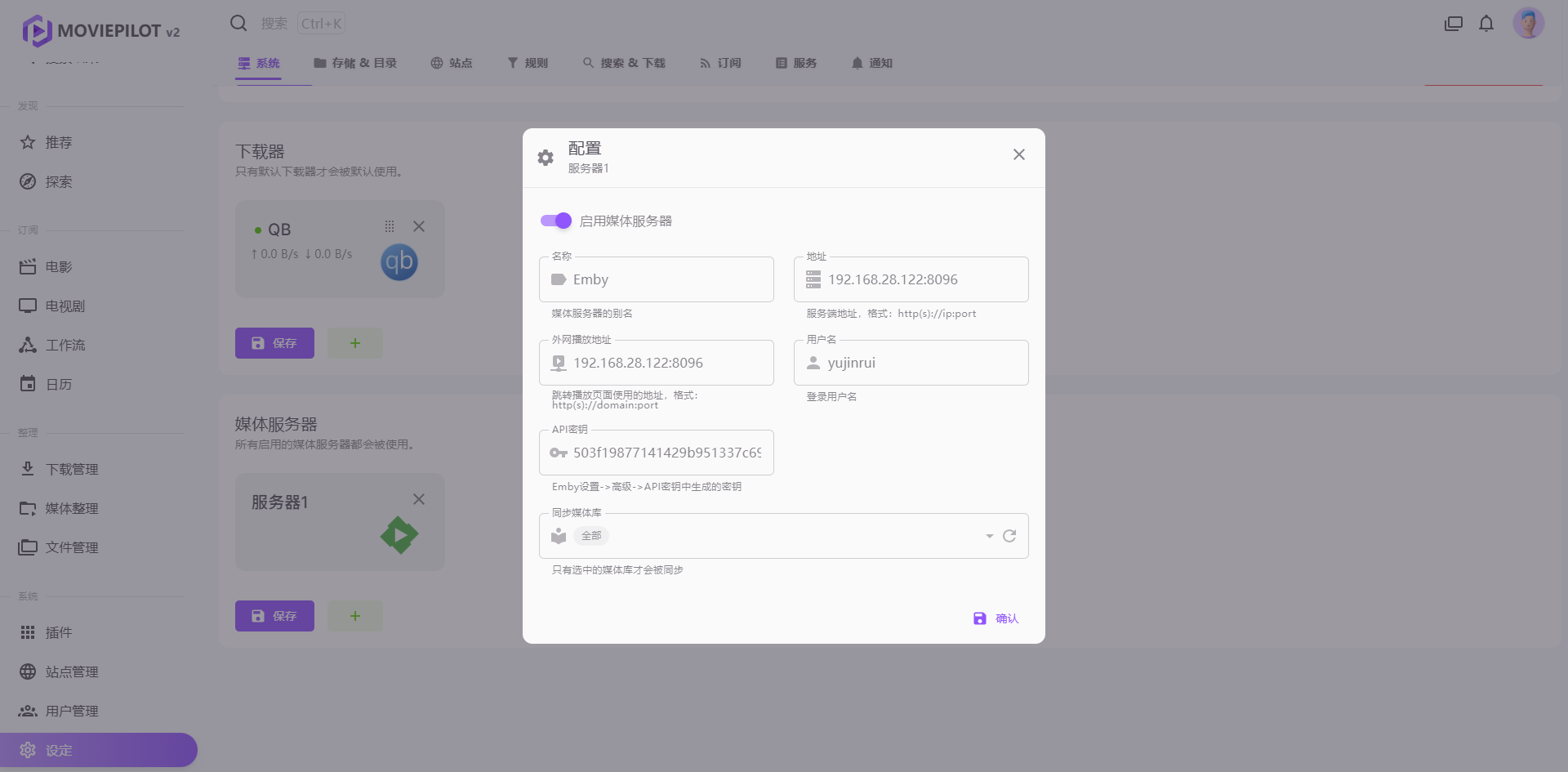This screenshot has height=772, width=1568.
Task: Click 确认 to save the configuration
Action: tap(996, 618)
